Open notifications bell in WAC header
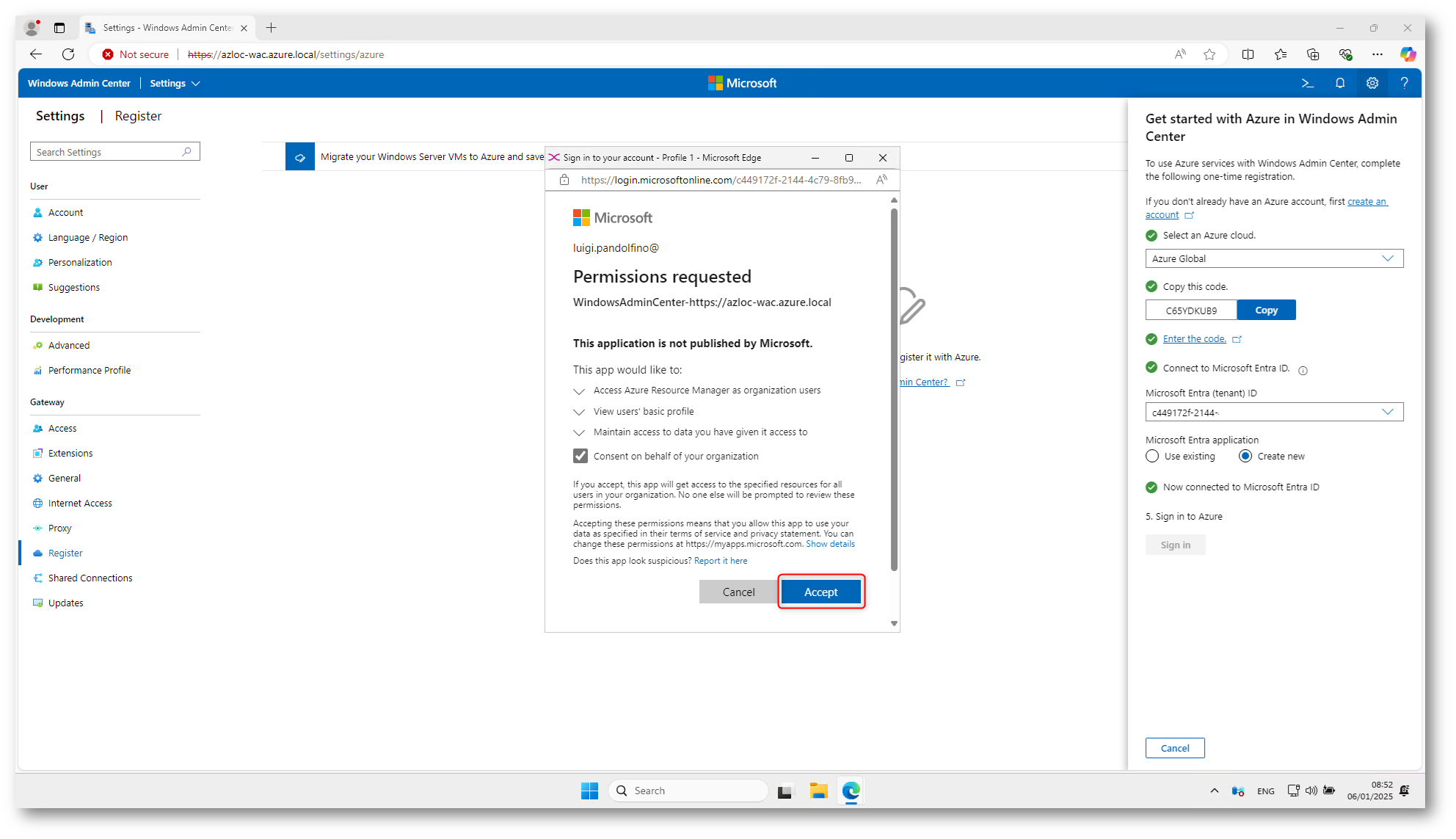 click(x=1340, y=83)
